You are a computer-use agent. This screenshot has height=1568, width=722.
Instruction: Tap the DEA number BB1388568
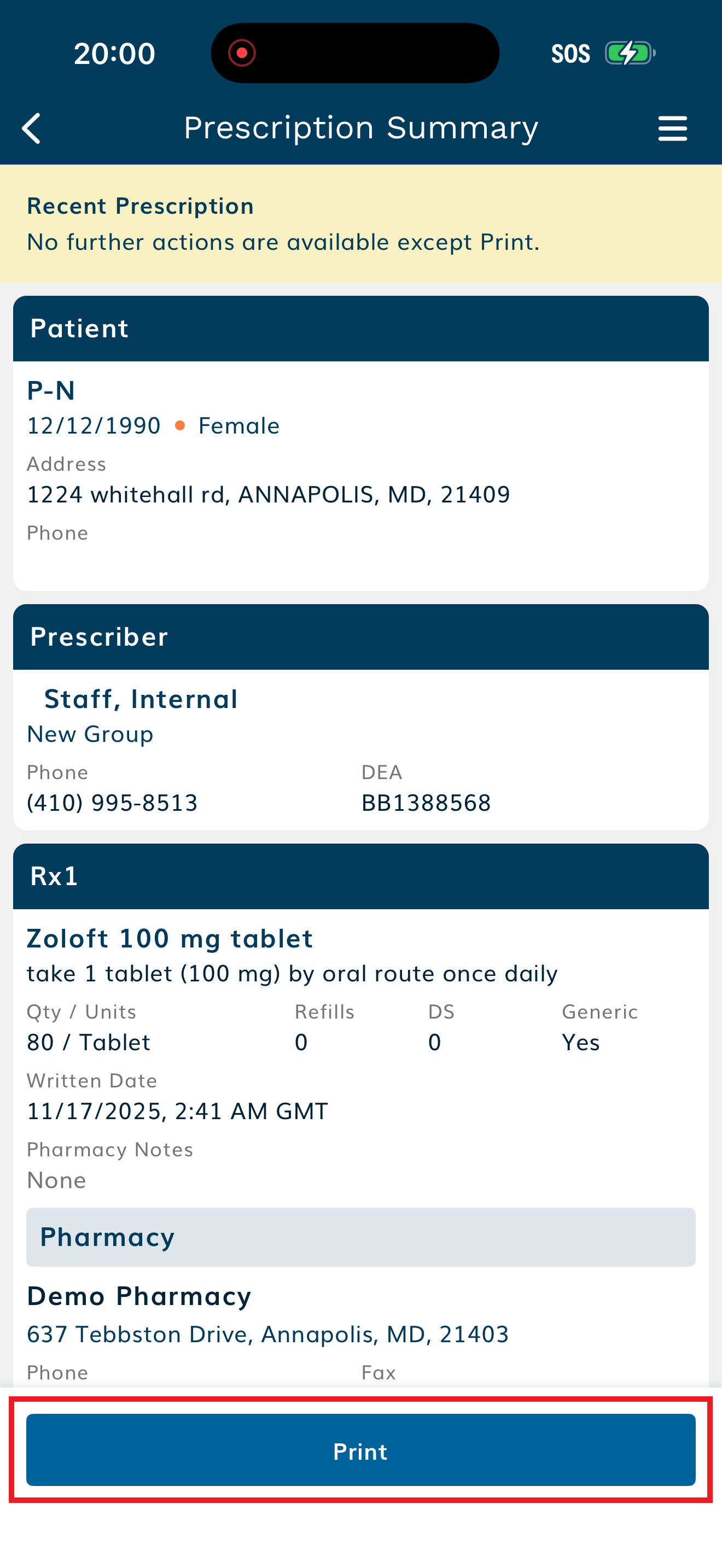point(426,803)
